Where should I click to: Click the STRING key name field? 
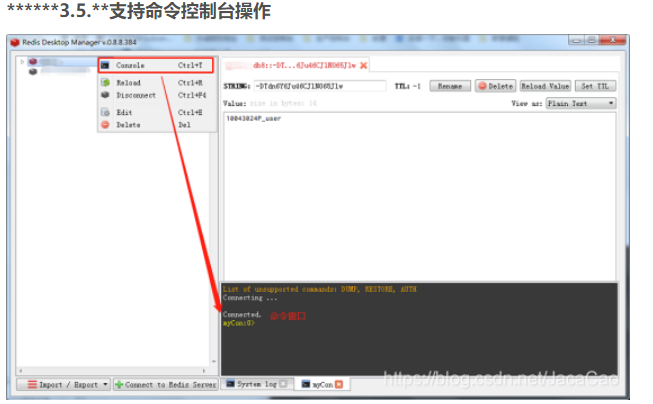(320, 86)
